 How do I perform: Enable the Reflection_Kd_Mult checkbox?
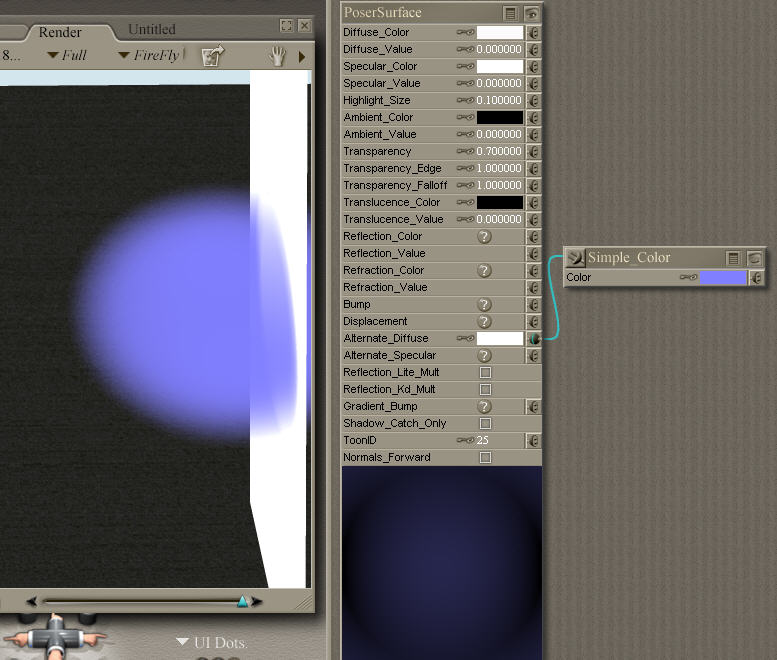click(x=486, y=389)
